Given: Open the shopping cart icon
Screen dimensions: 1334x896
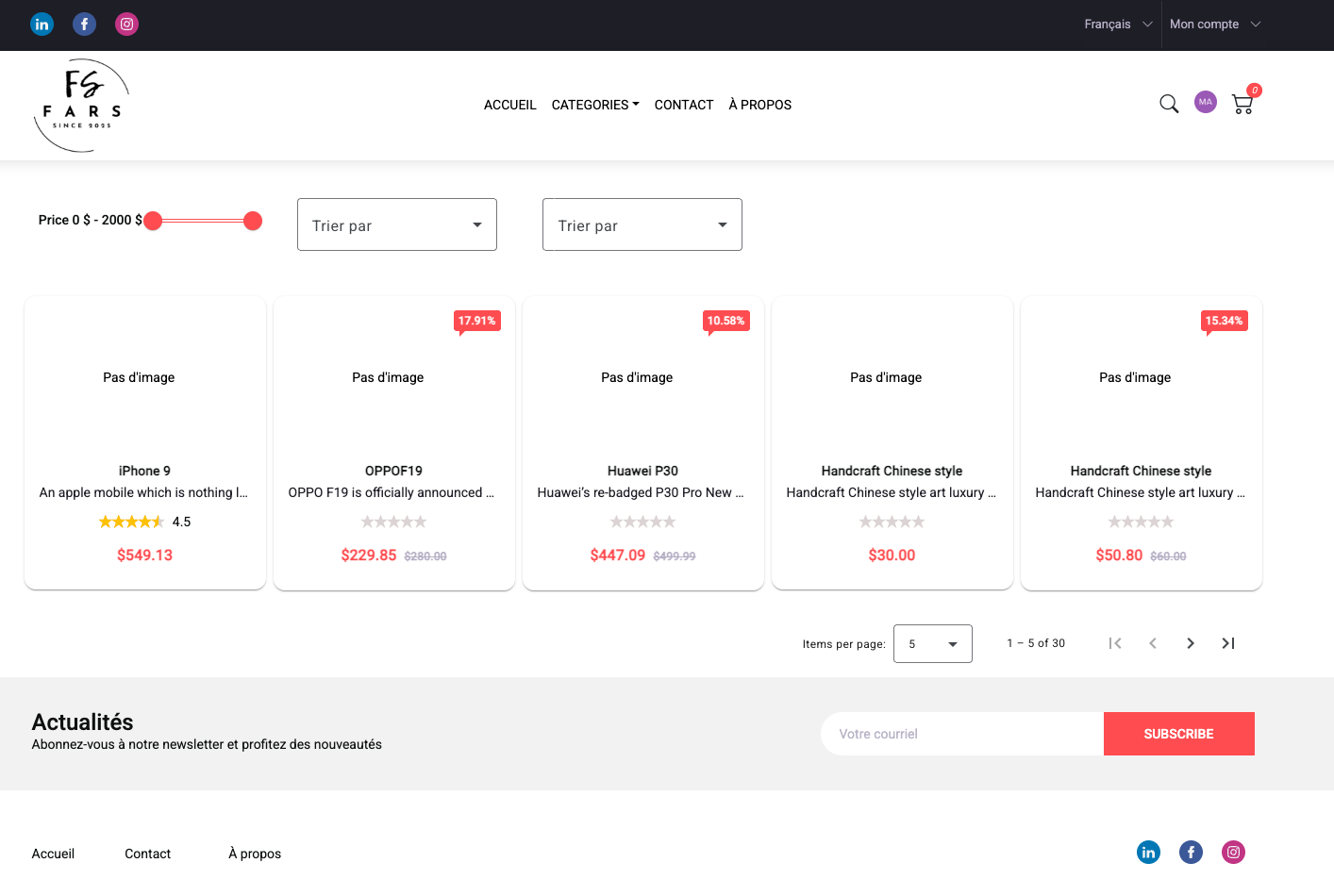Looking at the screenshot, I should pyautogui.click(x=1242, y=105).
